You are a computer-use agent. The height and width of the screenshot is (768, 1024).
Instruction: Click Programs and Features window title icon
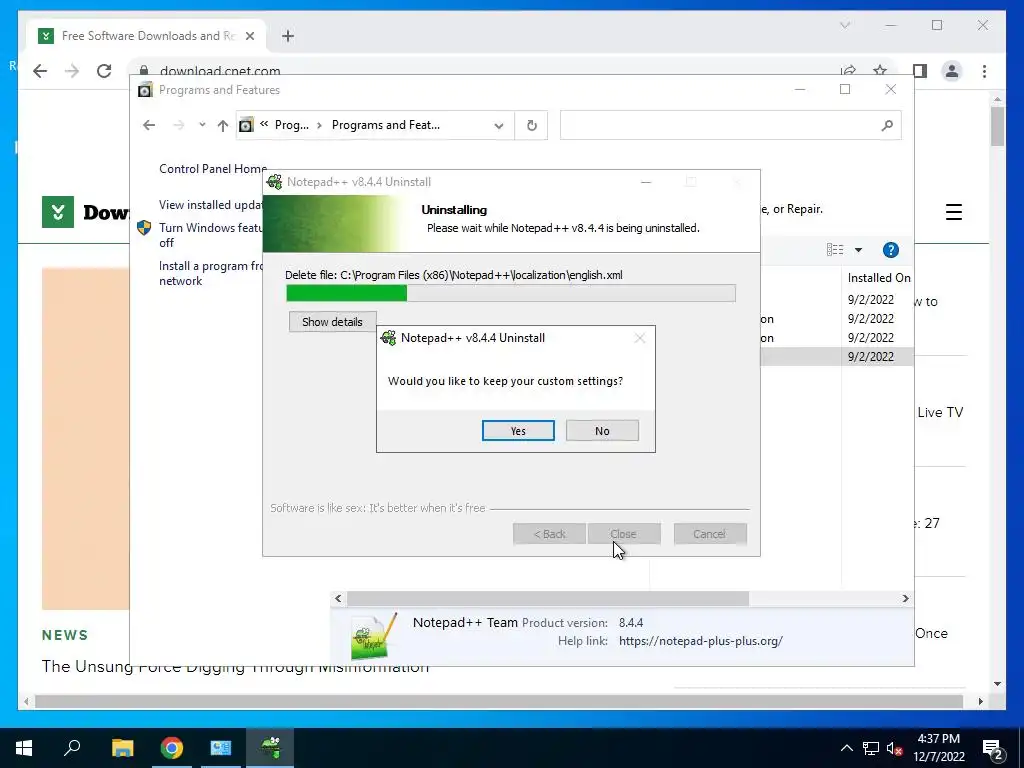point(145,90)
